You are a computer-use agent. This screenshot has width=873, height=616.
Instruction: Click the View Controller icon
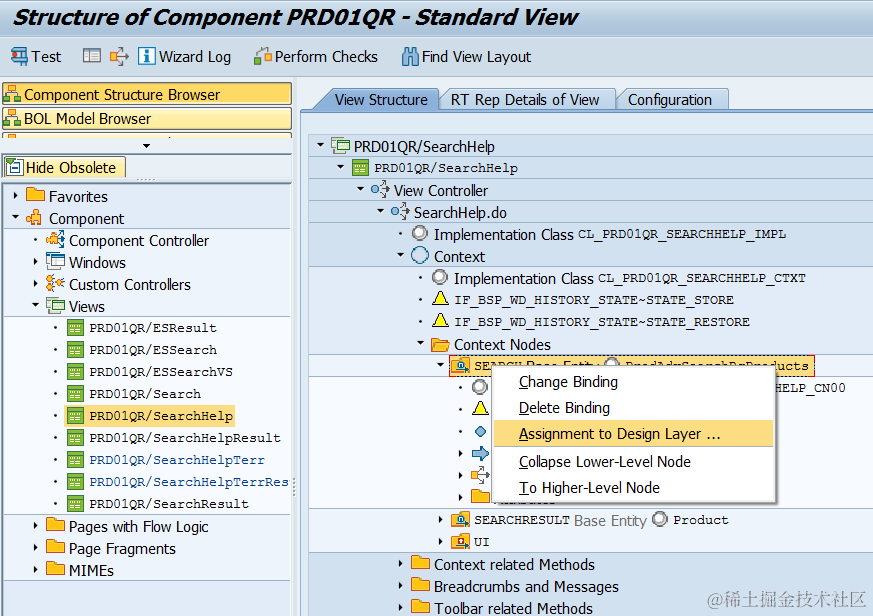(380, 190)
